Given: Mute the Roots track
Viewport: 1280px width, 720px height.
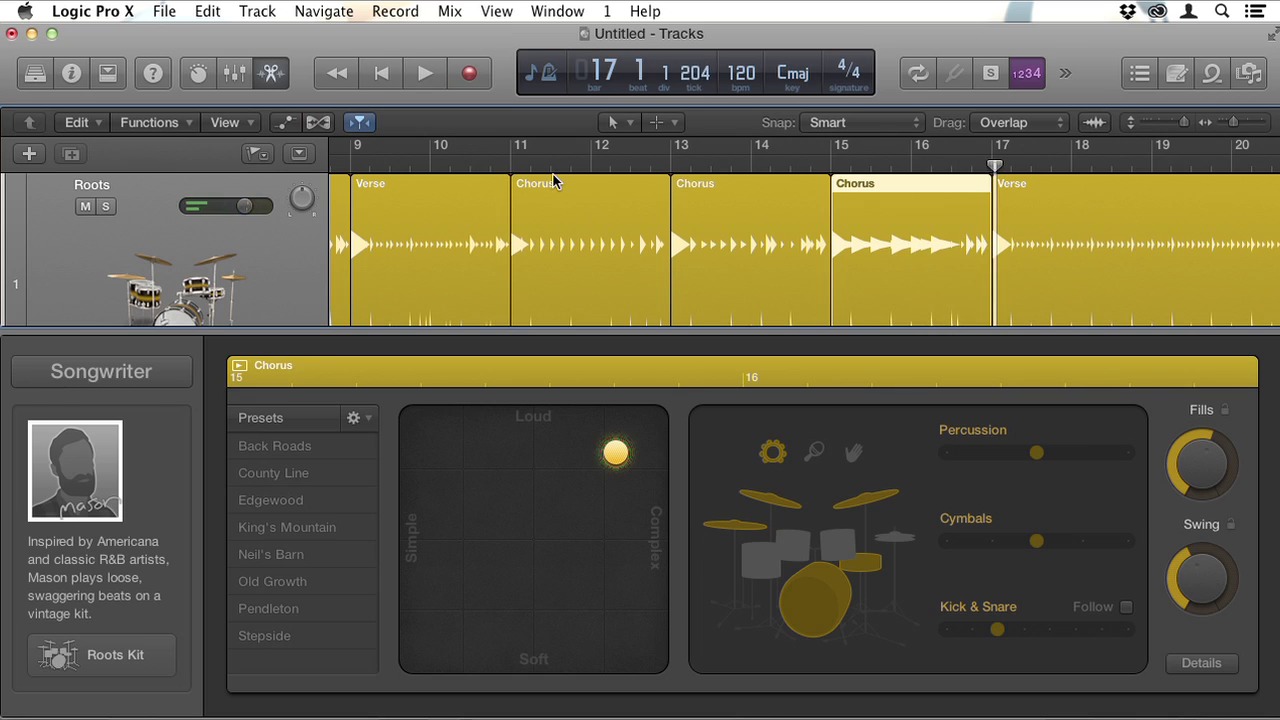Looking at the screenshot, I should click(85, 206).
